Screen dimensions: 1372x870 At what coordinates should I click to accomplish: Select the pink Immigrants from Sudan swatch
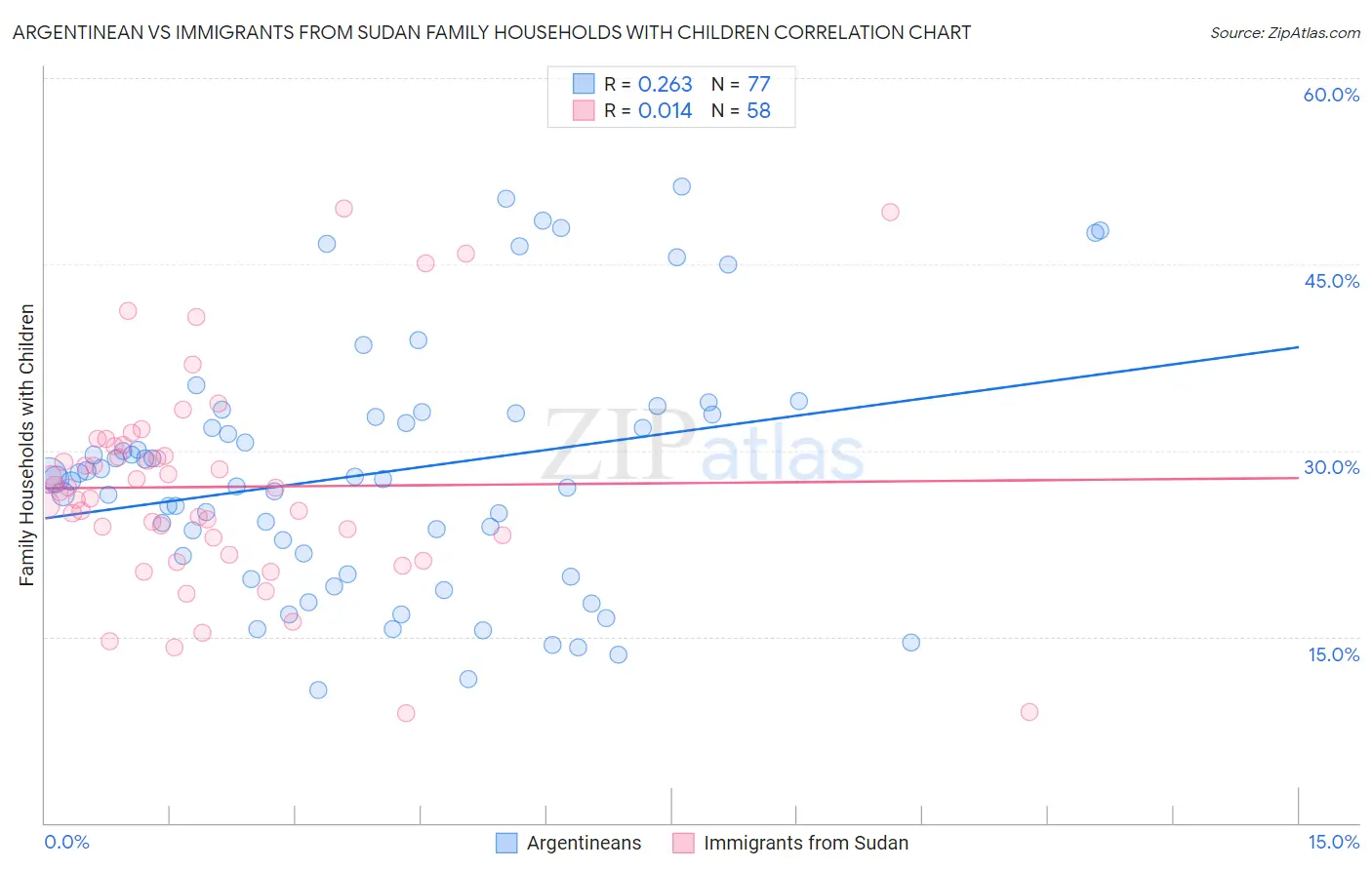(683, 843)
